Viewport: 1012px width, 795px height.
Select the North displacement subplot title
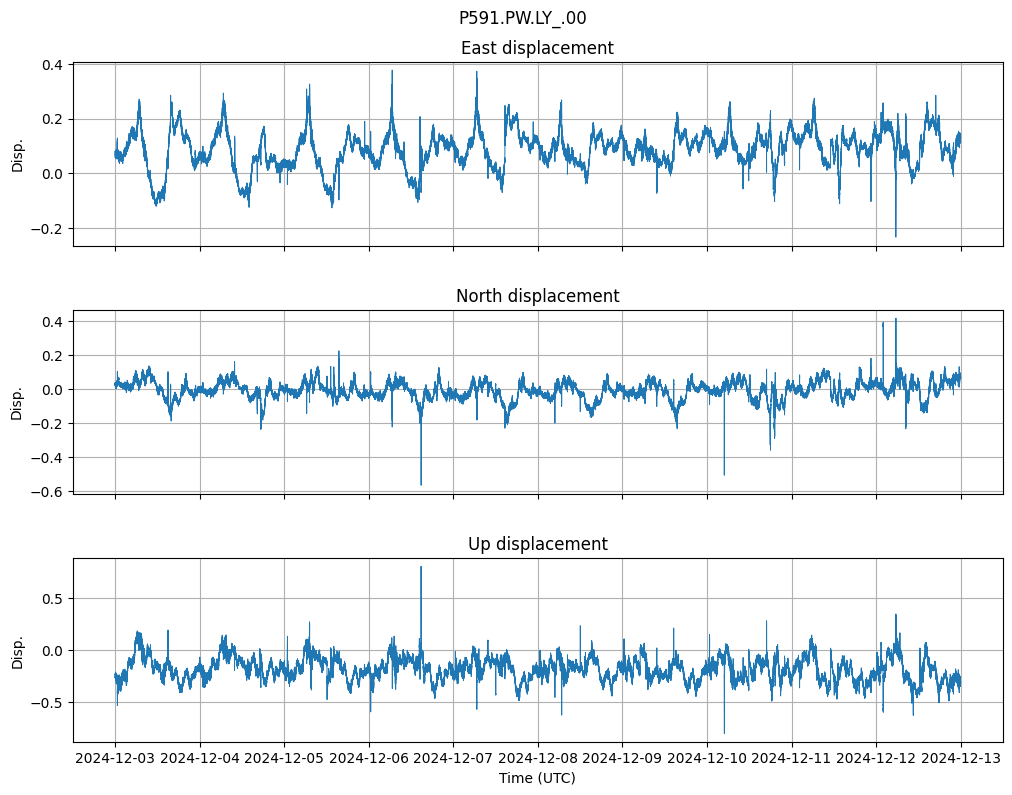coord(537,296)
